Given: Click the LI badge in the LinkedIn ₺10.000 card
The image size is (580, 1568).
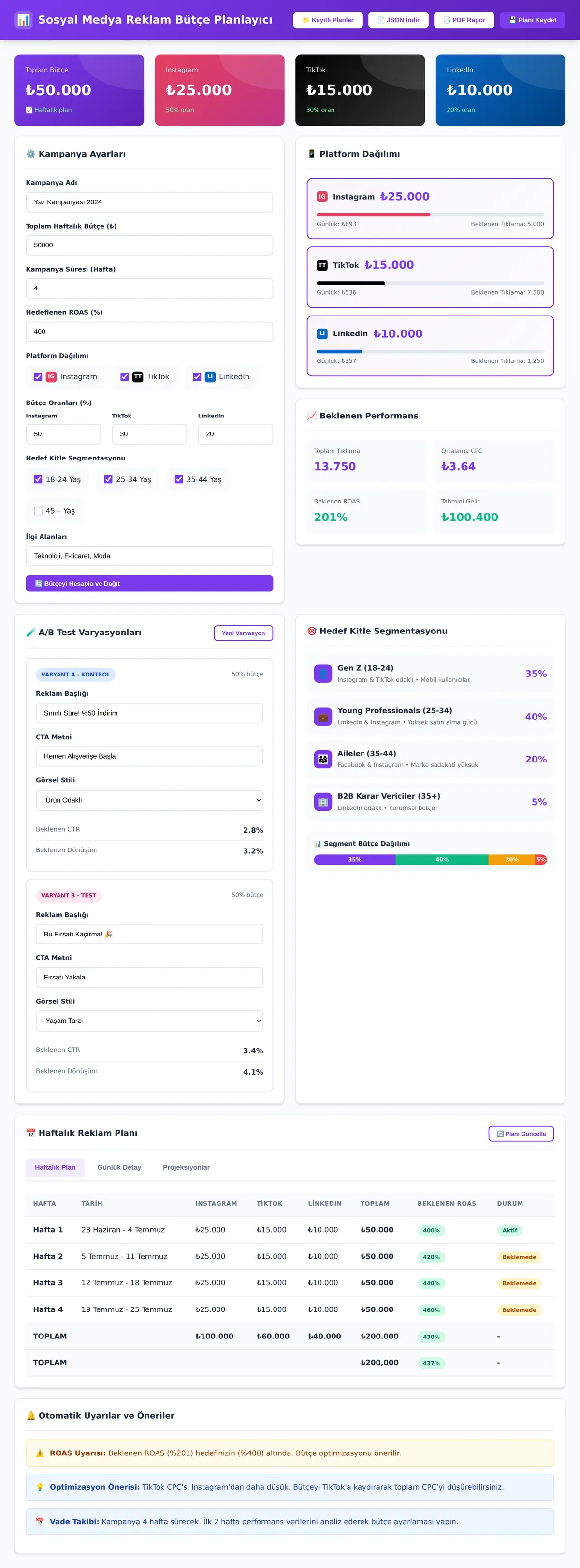Looking at the screenshot, I should (x=322, y=333).
